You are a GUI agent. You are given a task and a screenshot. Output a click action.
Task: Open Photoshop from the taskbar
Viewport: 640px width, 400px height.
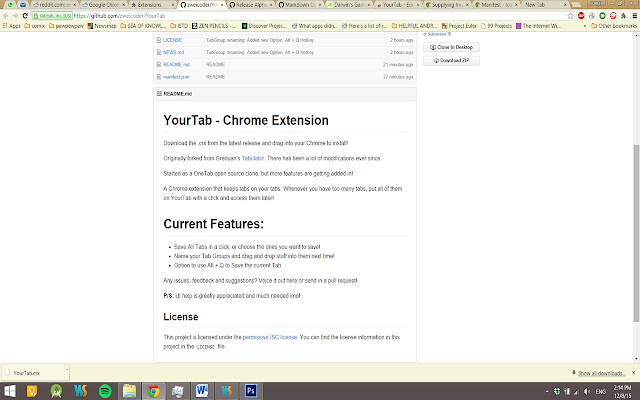click(251, 391)
